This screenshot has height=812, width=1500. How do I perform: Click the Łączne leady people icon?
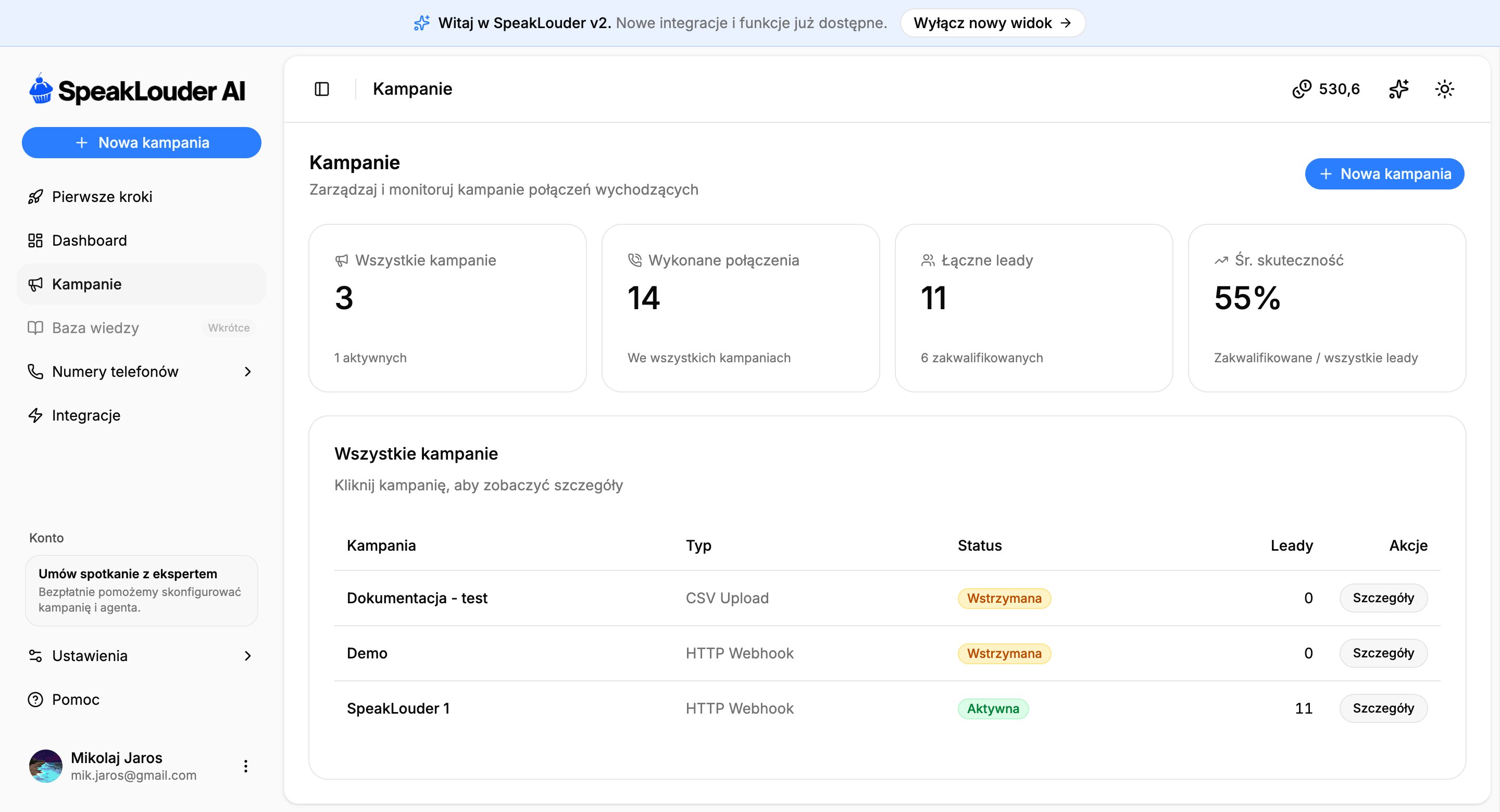(x=928, y=260)
